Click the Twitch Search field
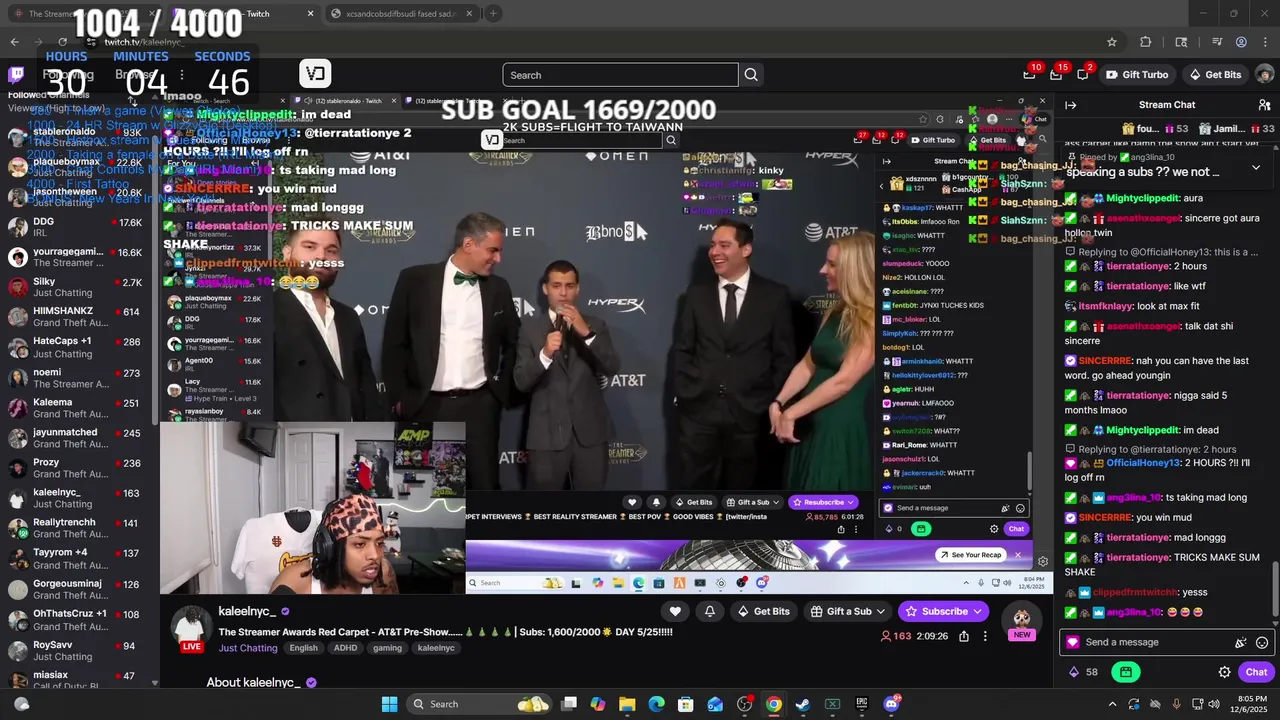Viewport: 1280px width, 720px height. point(620,75)
